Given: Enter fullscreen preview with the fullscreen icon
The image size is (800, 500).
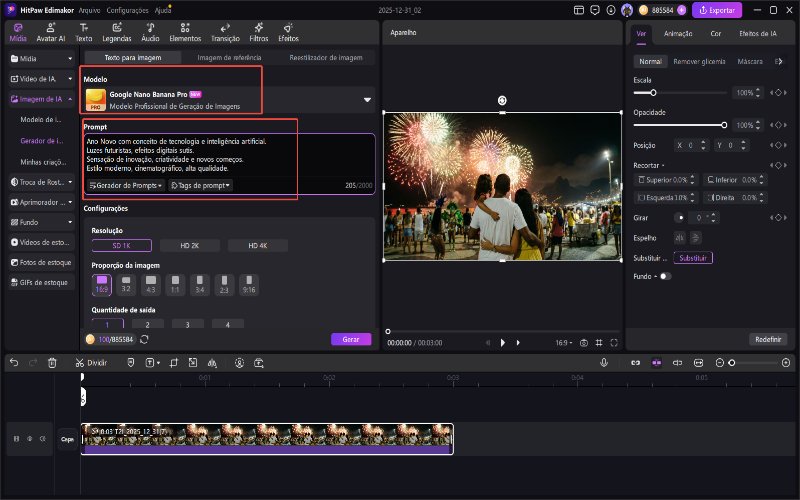Looking at the screenshot, I should click(x=614, y=343).
